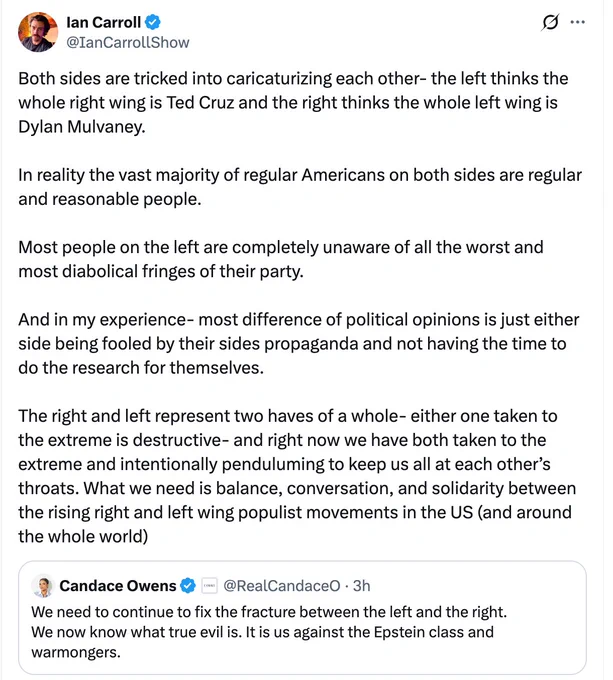Open the three-dot more options menu
The width and height of the screenshot is (613, 680).
(577, 22)
